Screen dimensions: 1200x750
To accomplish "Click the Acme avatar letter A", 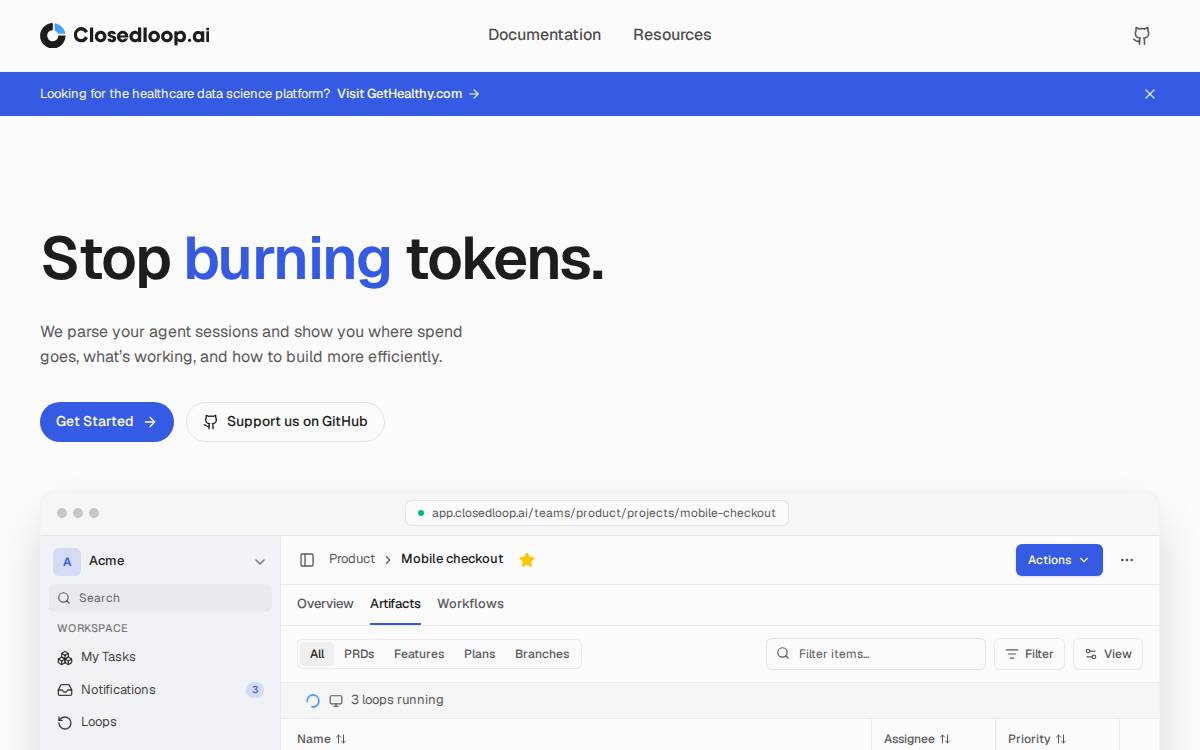I will [67, 561].
